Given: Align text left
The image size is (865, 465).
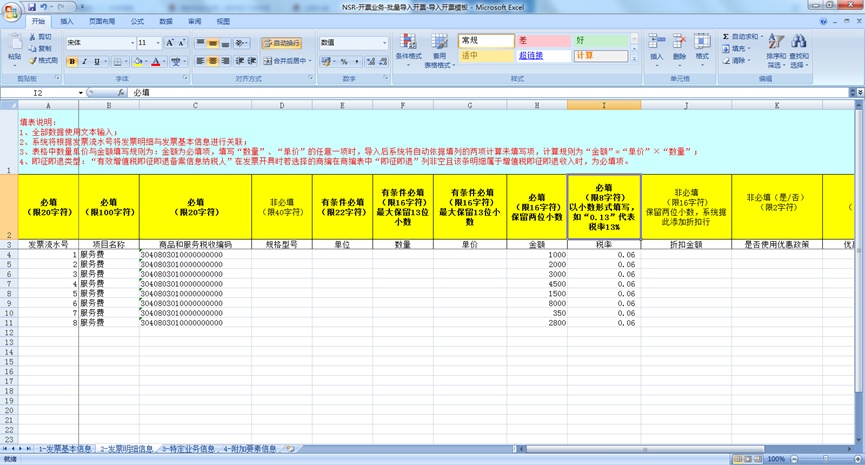Looking at the screenshot, I should tap(200, 61).
